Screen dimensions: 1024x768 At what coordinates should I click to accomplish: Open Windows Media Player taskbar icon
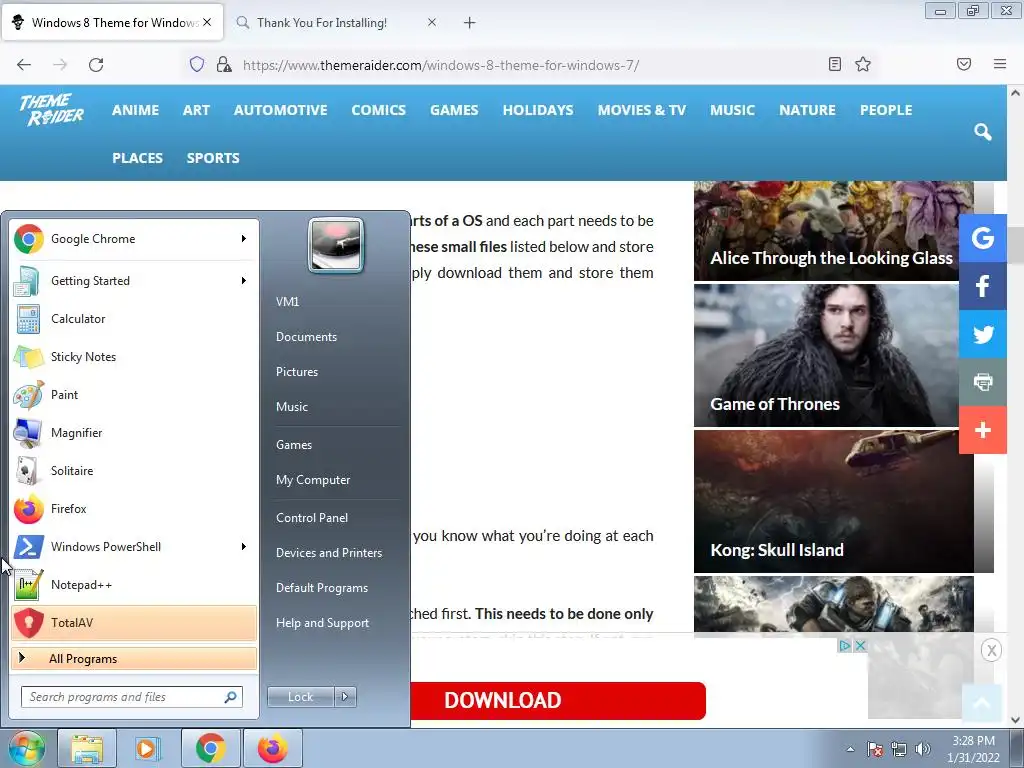pyautogui.click(x=146, y=748)
